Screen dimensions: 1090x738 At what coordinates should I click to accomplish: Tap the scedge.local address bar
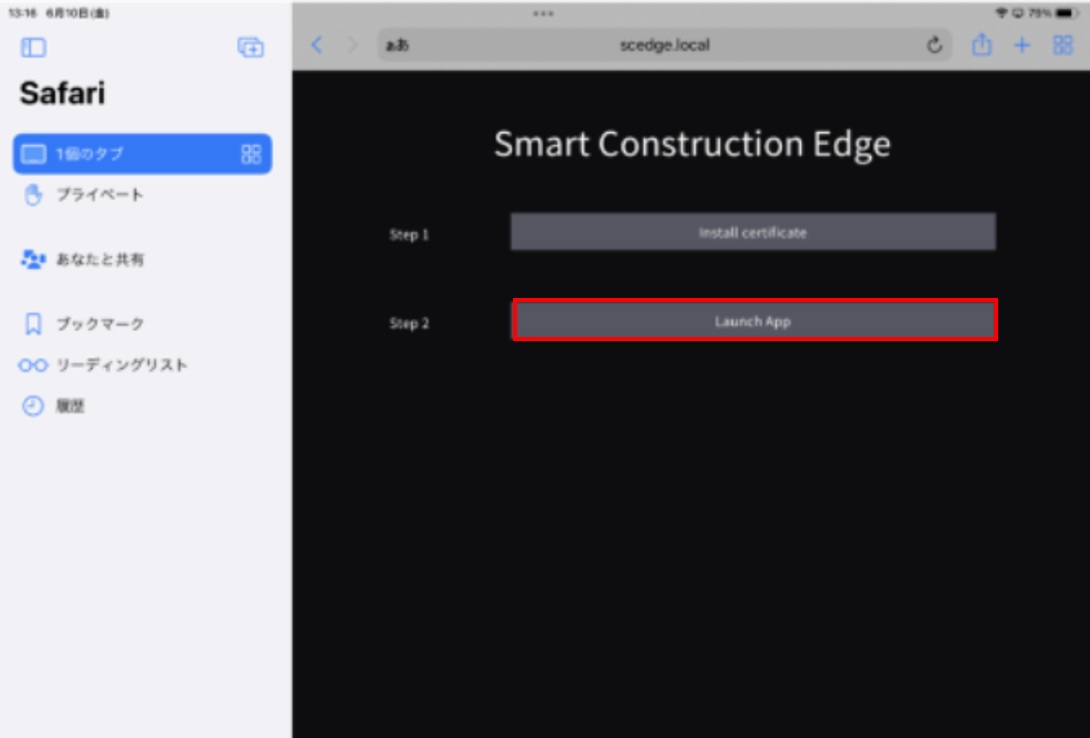(665, 45)
